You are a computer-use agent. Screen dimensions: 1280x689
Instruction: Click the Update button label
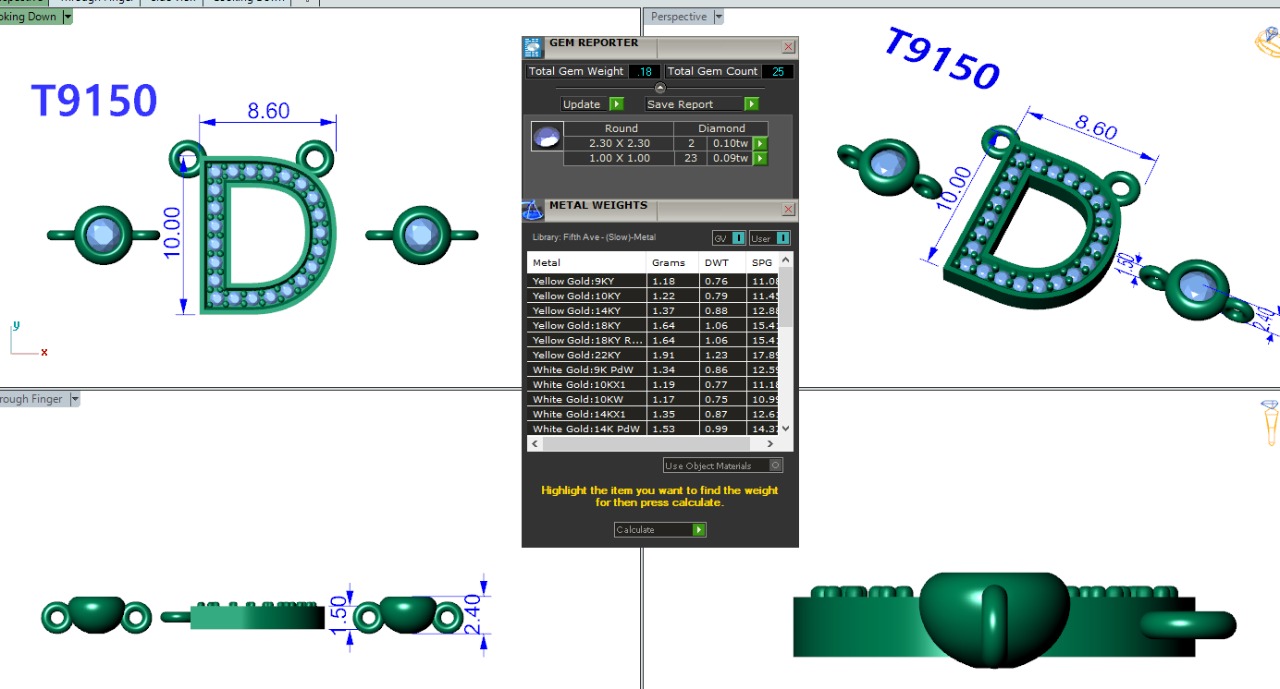tap(582, 104)
